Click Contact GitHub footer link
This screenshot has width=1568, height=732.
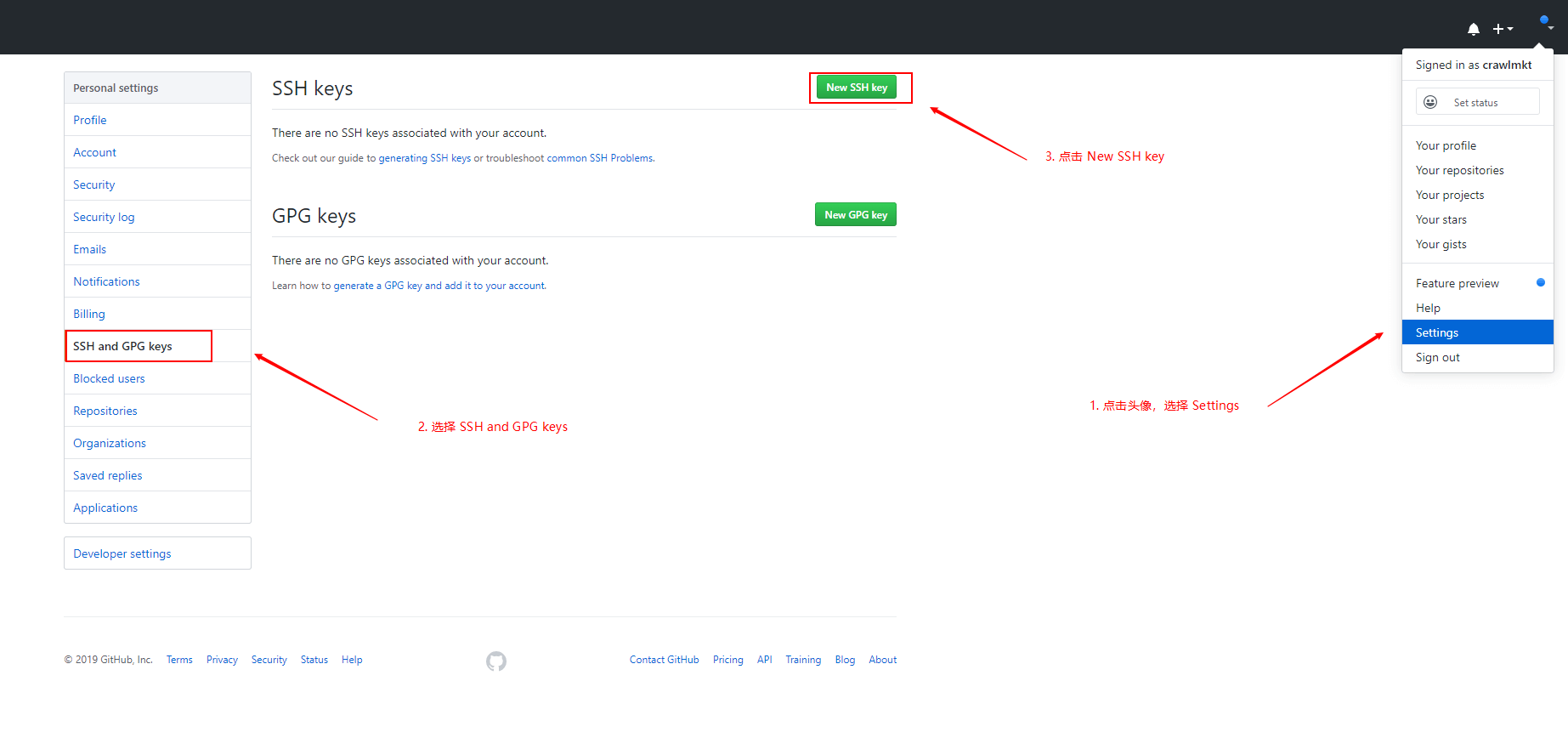pos(664,660)
